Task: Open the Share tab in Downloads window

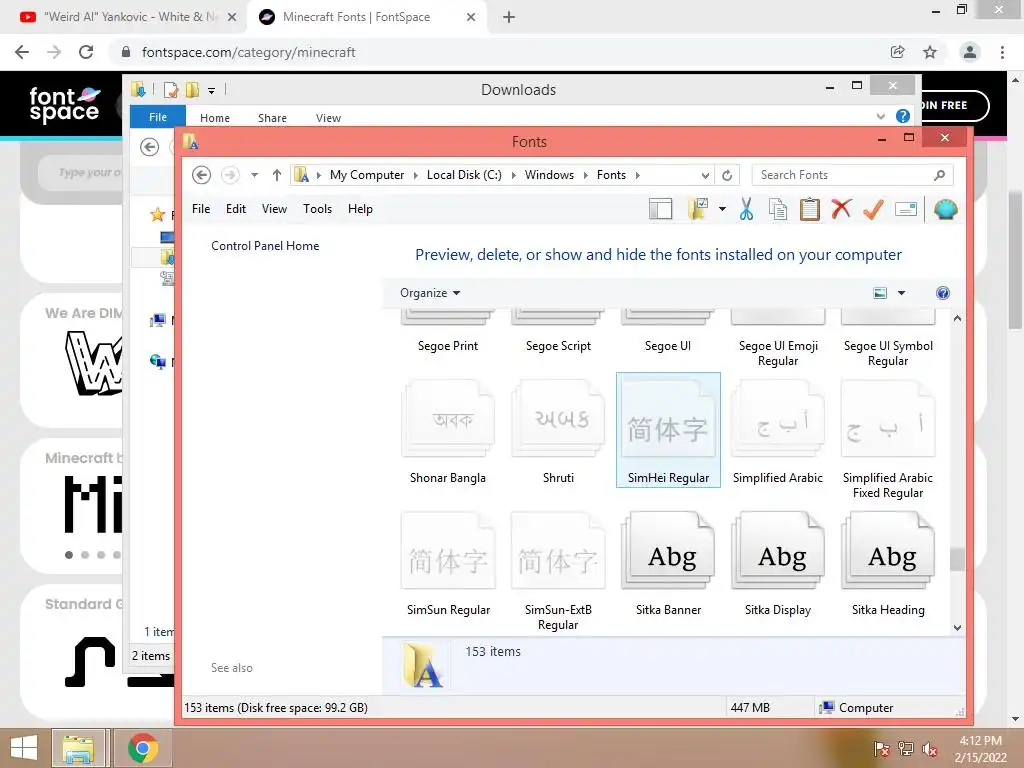Action: pyautogui.click(x=272, y=118)
